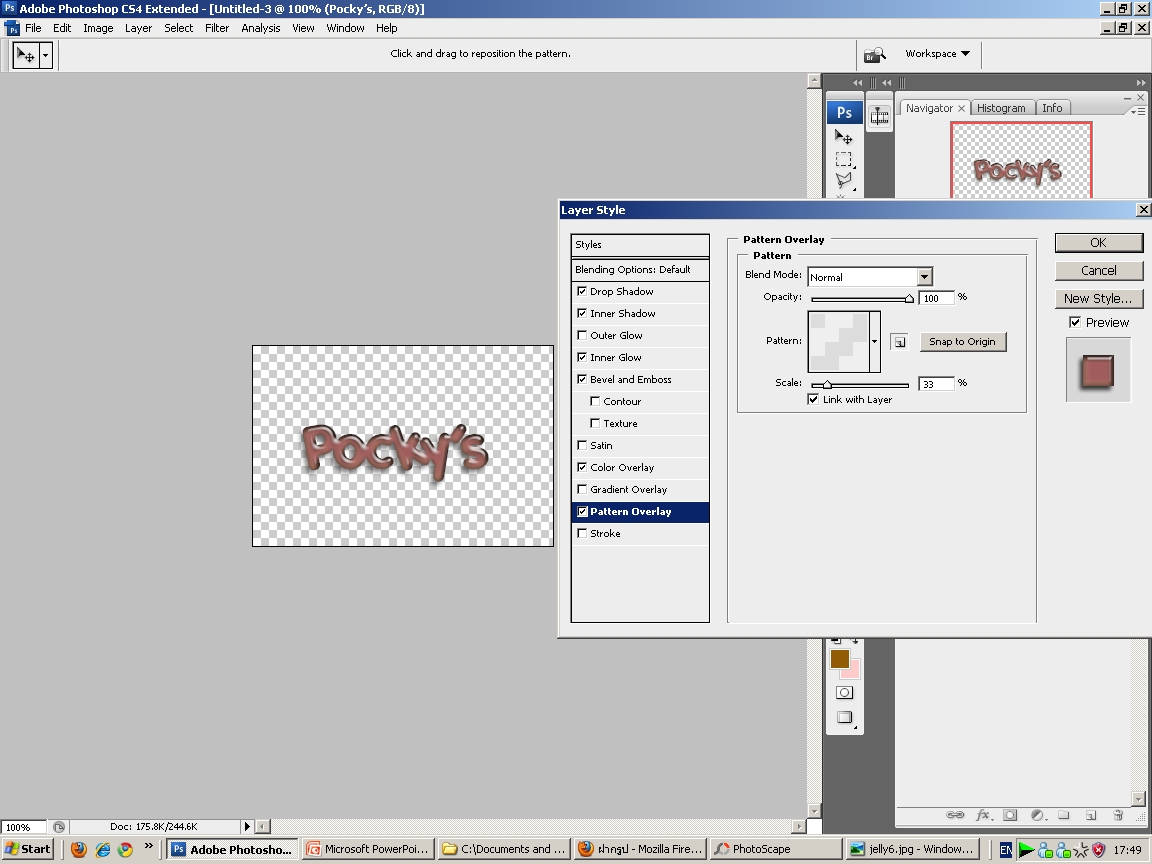This screenshot has width=1152, height=864.
Task: Click the EN language indicator
Action: click(x=1006, y=850)
